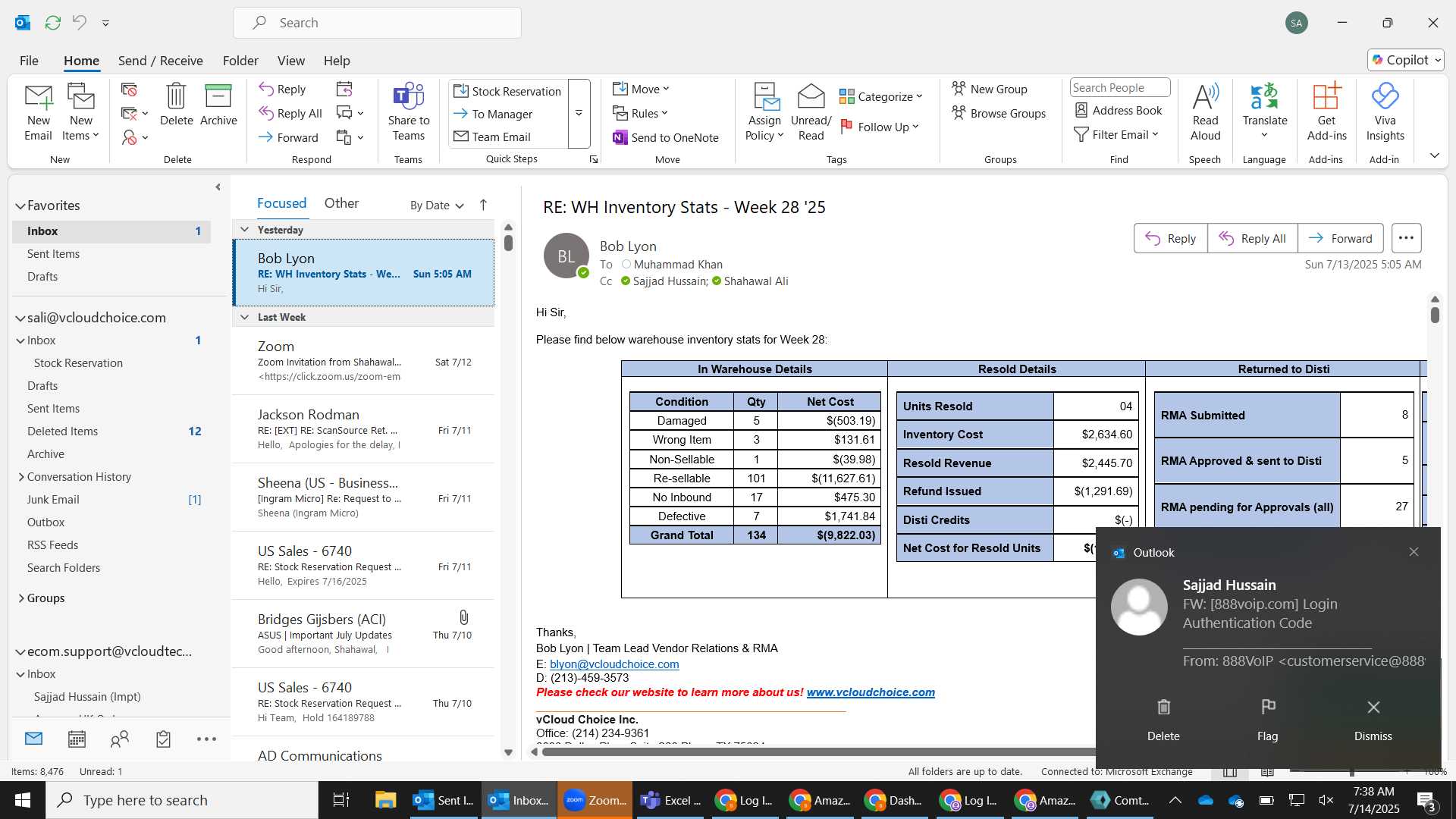Image resolution: width=1456 pixels, height=819 pixels.
Task: Open the Move dropdown
Action: (x=642, y=89)
